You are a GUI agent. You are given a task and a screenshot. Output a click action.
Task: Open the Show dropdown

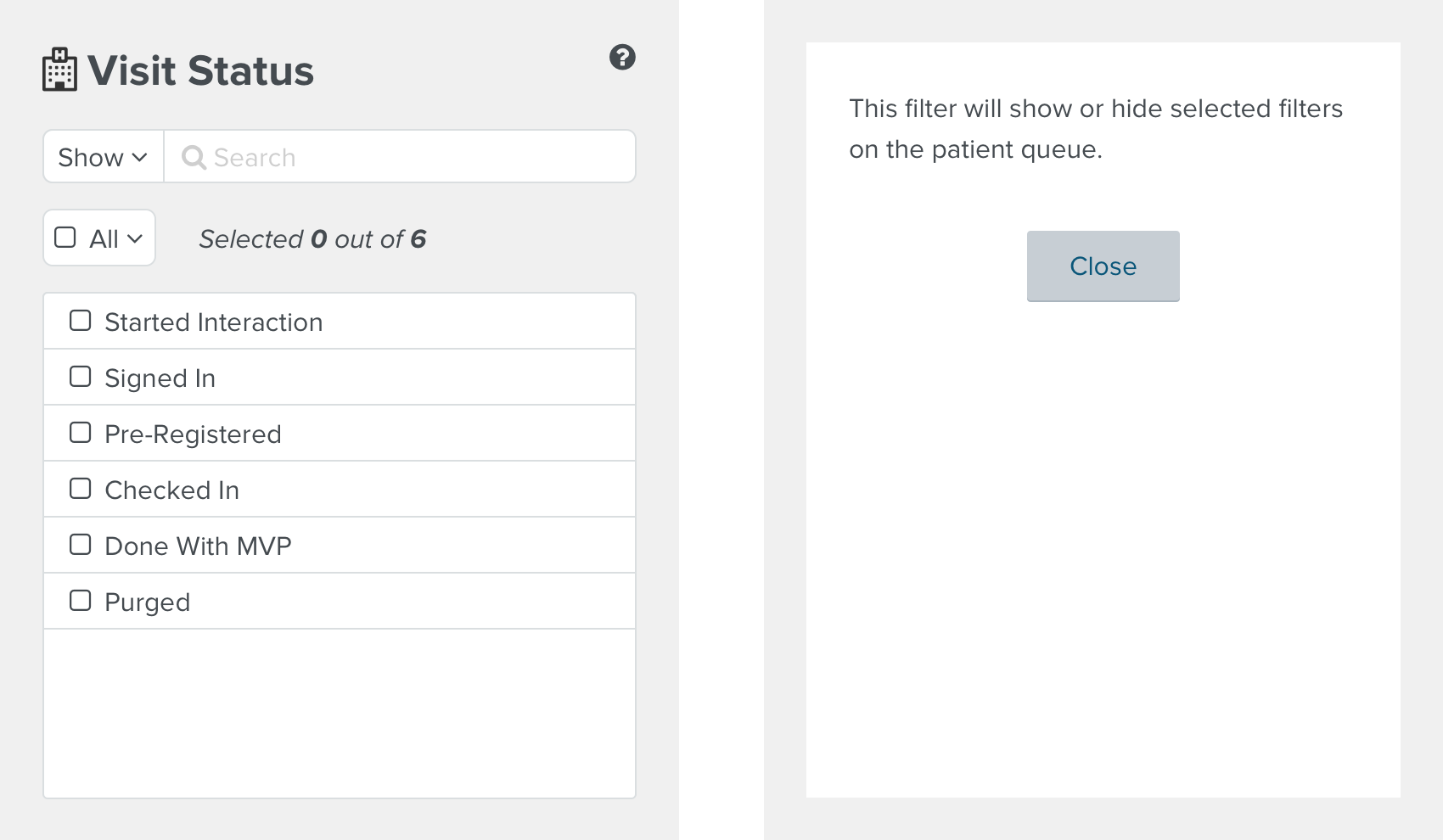click(x=104, y=157)
